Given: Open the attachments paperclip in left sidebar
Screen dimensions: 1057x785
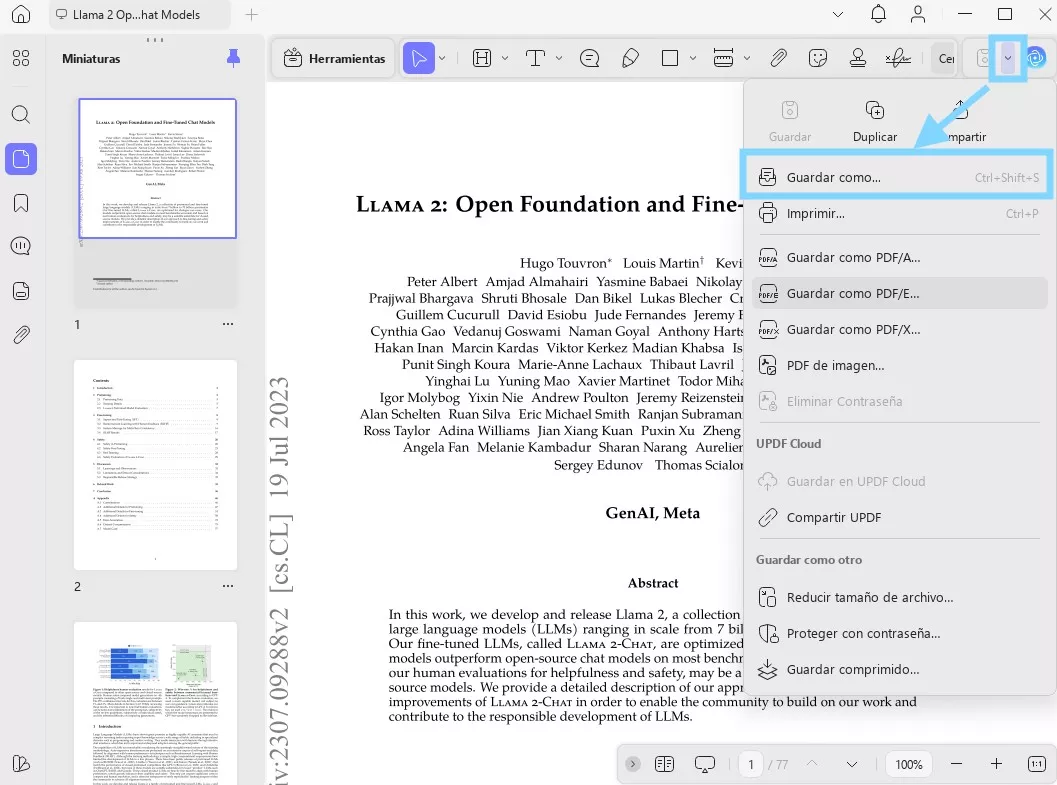Looking at the screenshot, I should click(21, 334).
